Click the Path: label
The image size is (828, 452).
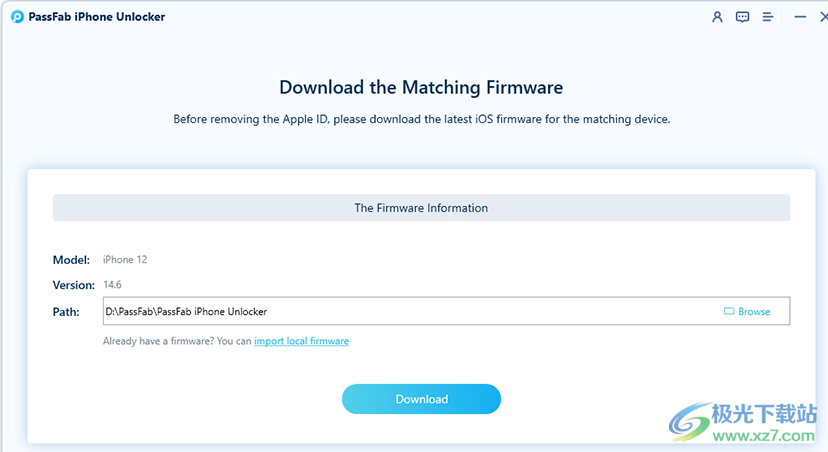pos(66,312)
